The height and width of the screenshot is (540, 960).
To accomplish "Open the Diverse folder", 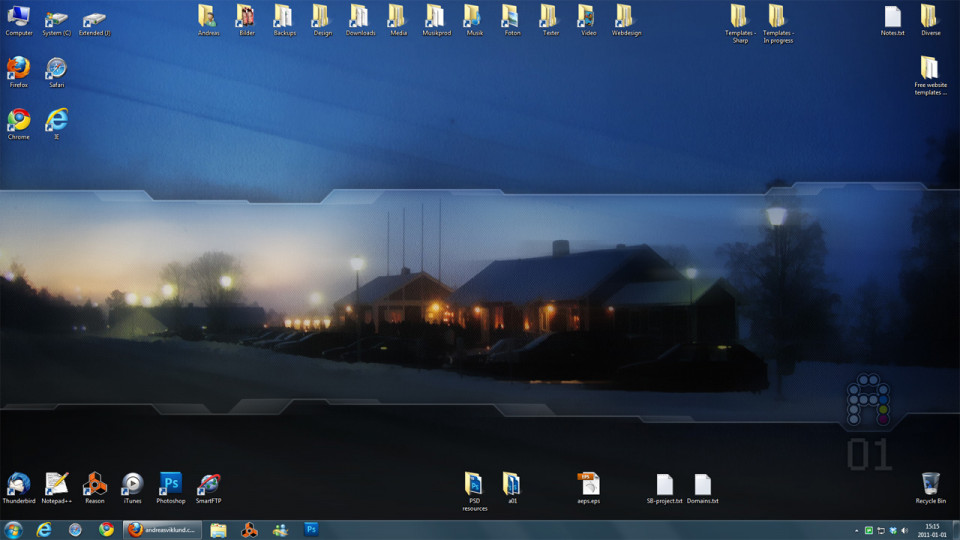I will point(930,20).
